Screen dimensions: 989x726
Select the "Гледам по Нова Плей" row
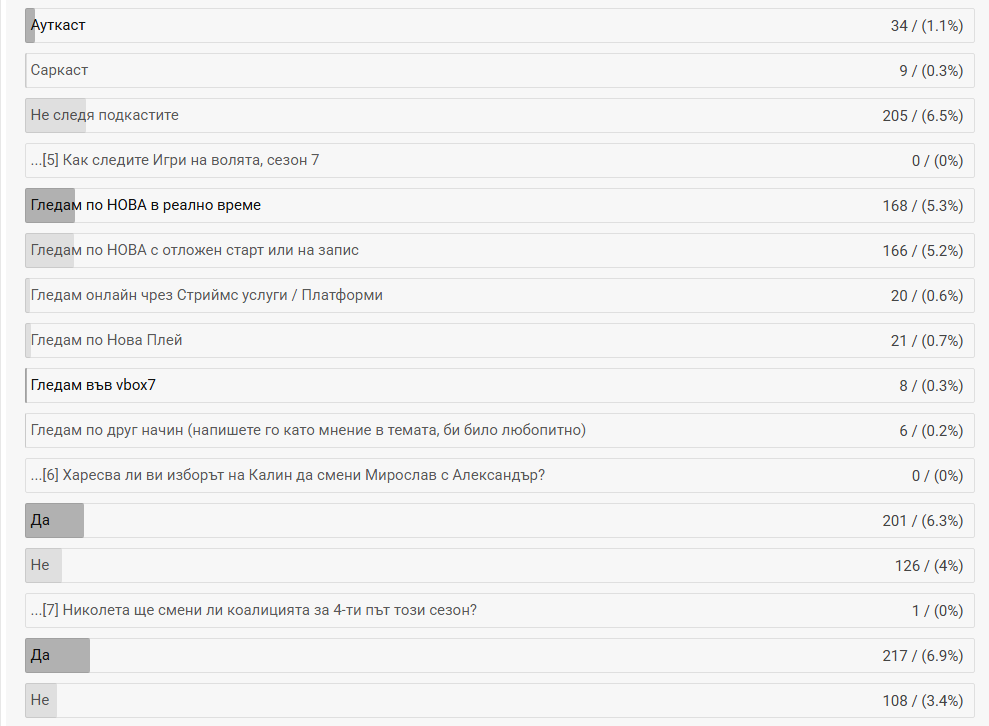107,340
